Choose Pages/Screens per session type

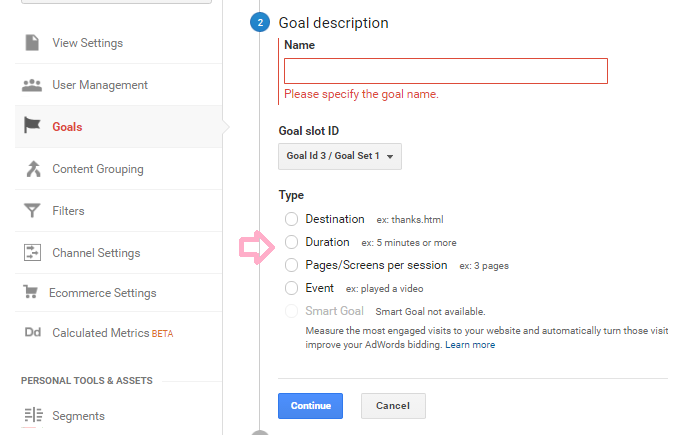click(291, 265)
